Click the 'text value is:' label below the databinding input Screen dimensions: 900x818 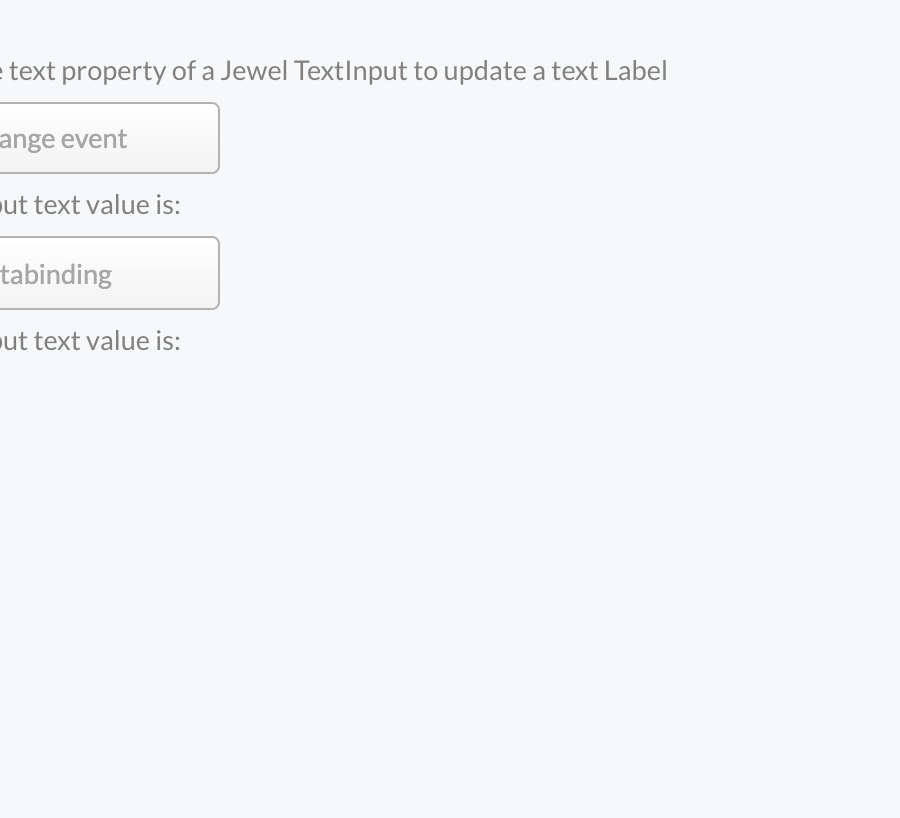pyautogui.click(x=90, y=341)
